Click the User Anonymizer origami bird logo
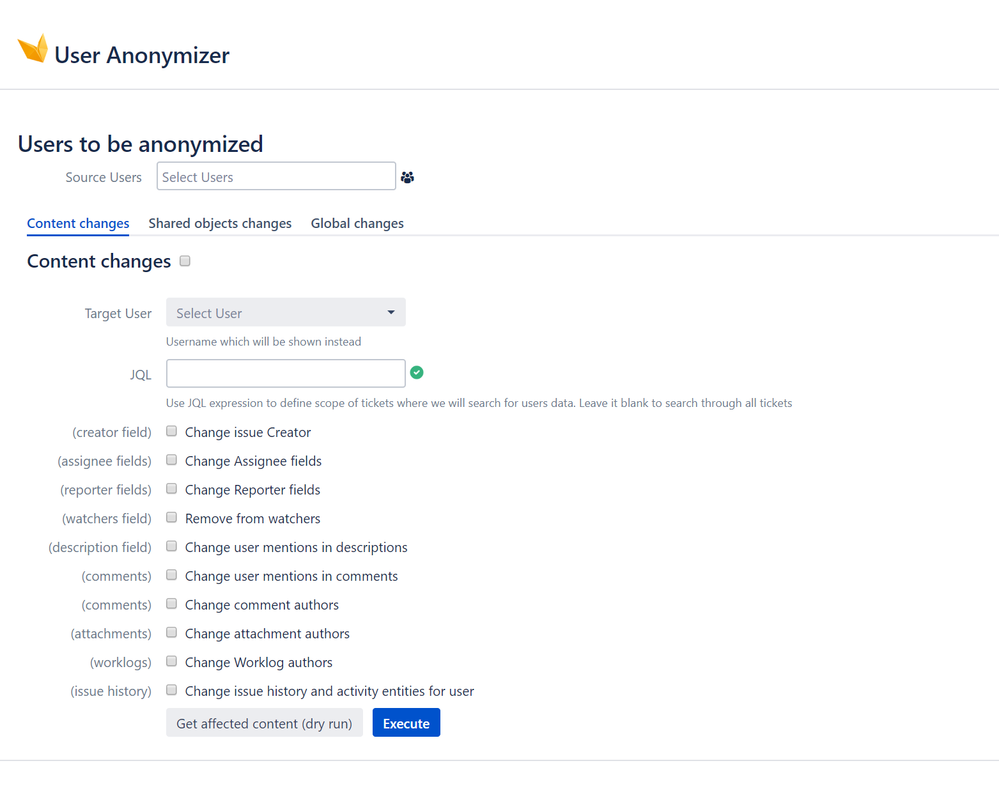The width and height of the screenshot is (999, 796). (x=32, y=48)
